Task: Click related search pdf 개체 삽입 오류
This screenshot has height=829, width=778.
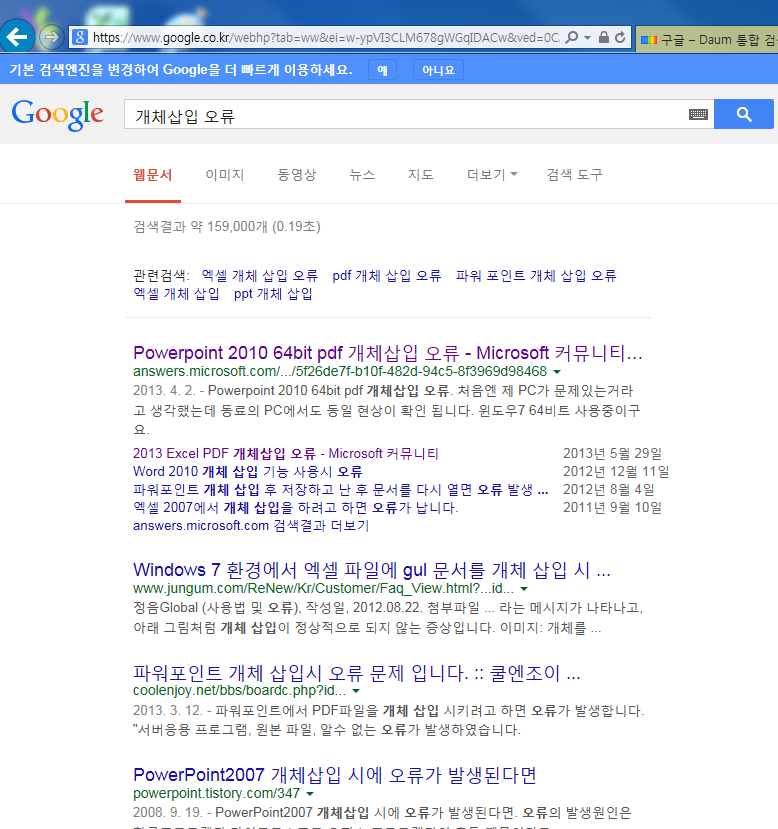Action: coord(386,275)
